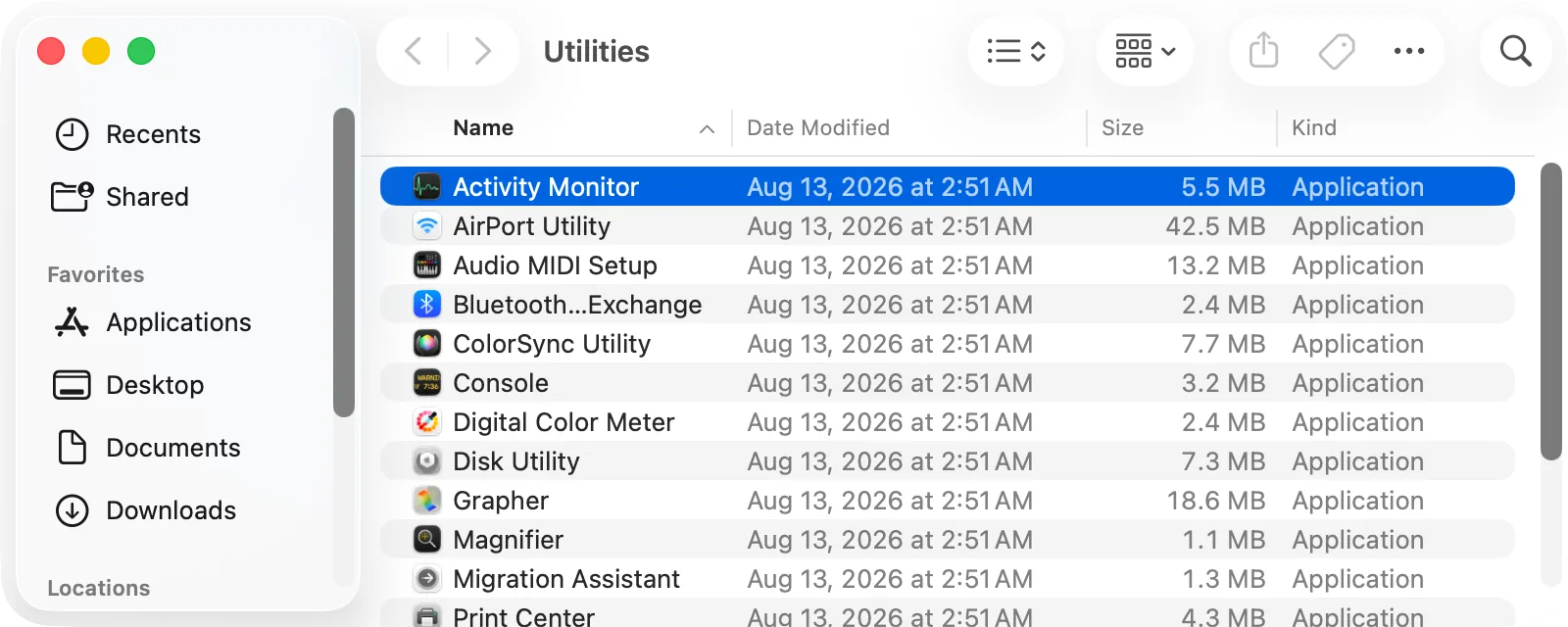This screenshot has height=627, width=1568.
Task: Select Applications under Favorites
Action: pos(178,322)
